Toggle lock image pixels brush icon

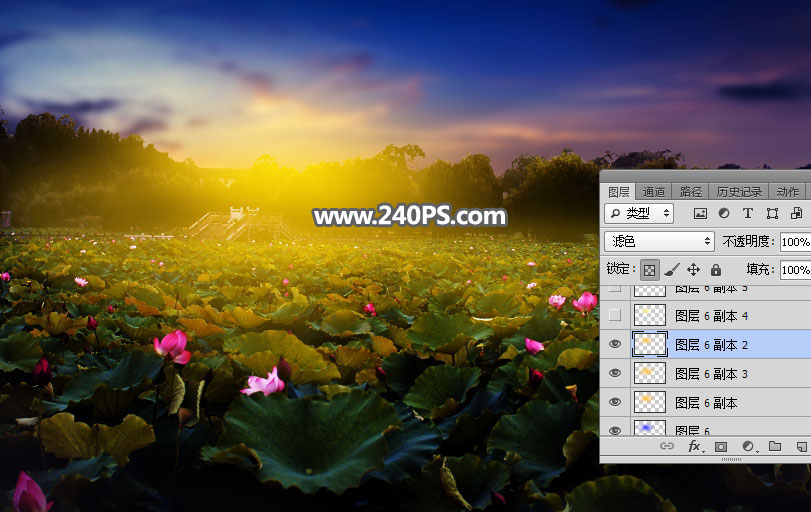(672, 269)
